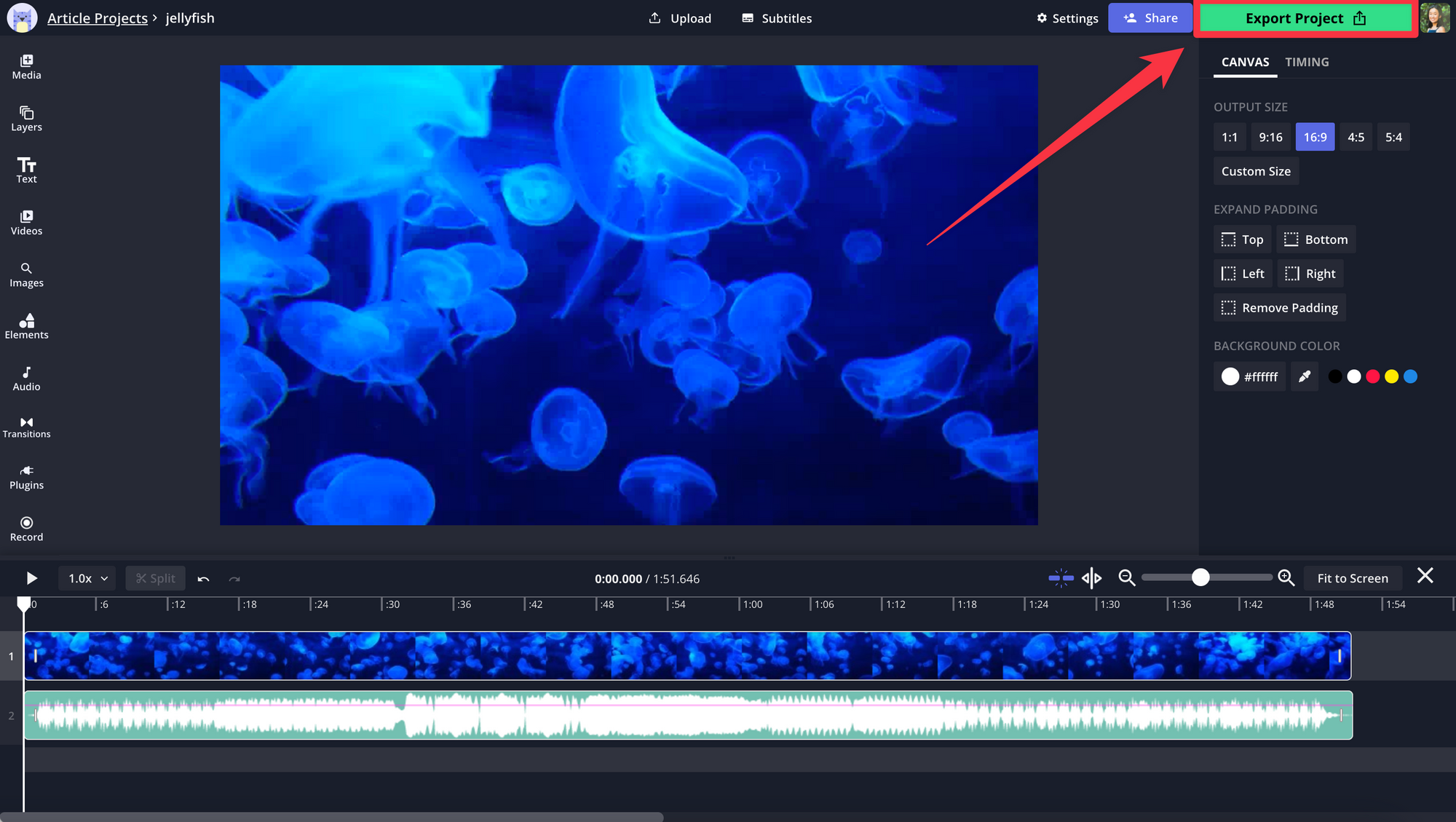Image resolution: width=1456 pixels, height=822 pixels.
Task: Click the timeline zoom out magnifier
Action: point(1126,578)
